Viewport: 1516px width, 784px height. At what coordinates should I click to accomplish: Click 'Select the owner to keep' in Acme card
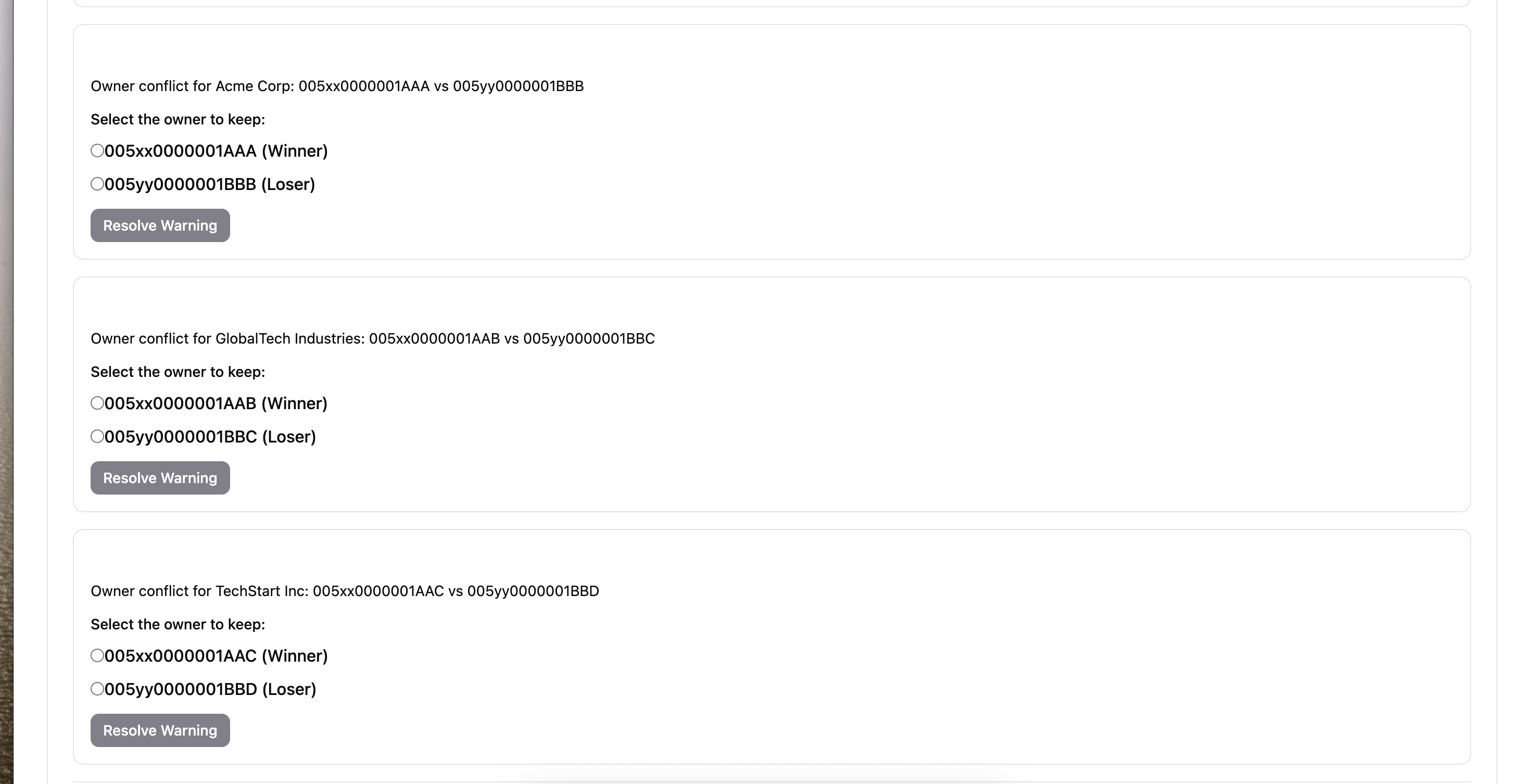tap(178, 120)
